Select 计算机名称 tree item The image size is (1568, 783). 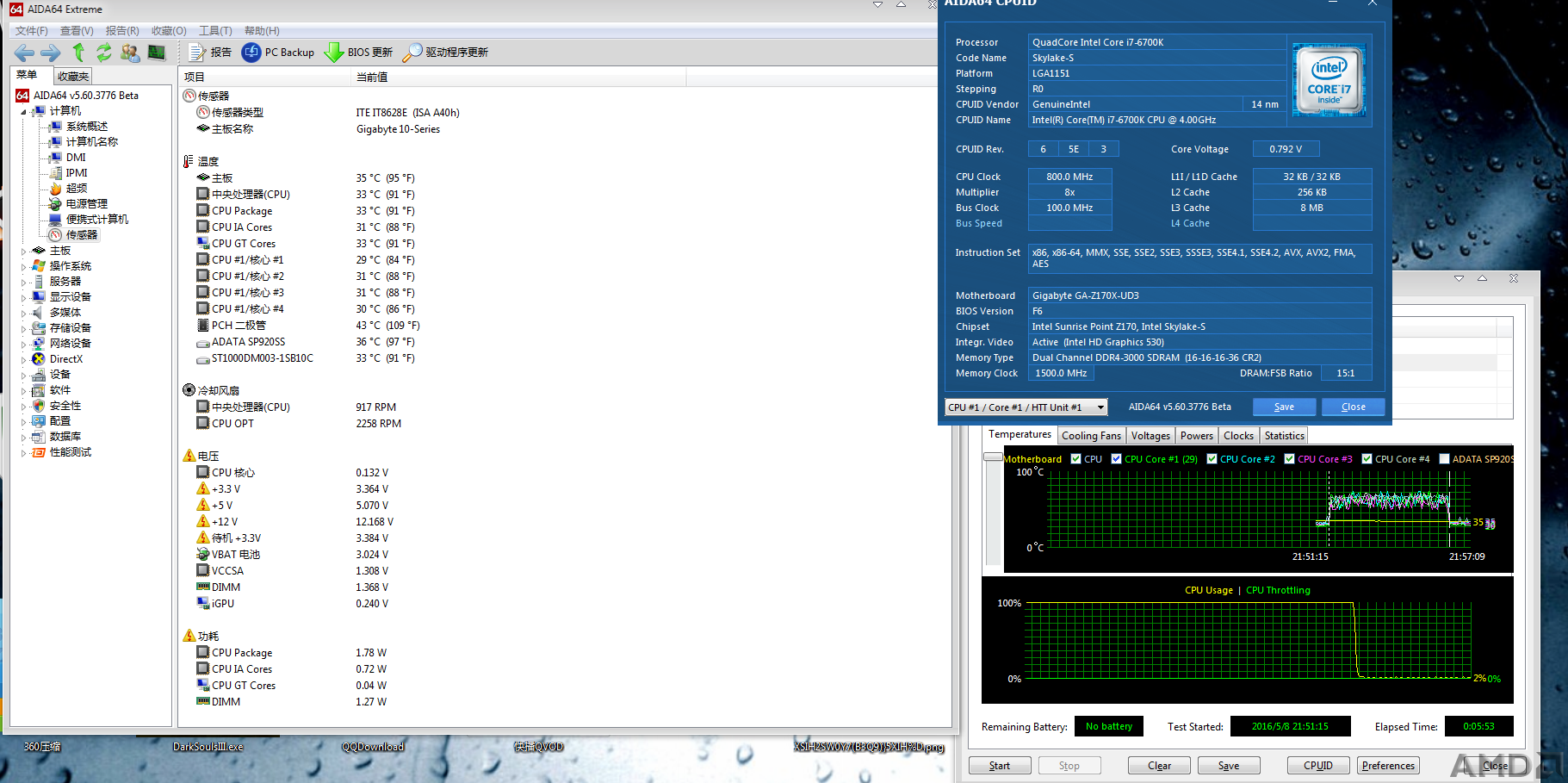(x=91, y=142)
